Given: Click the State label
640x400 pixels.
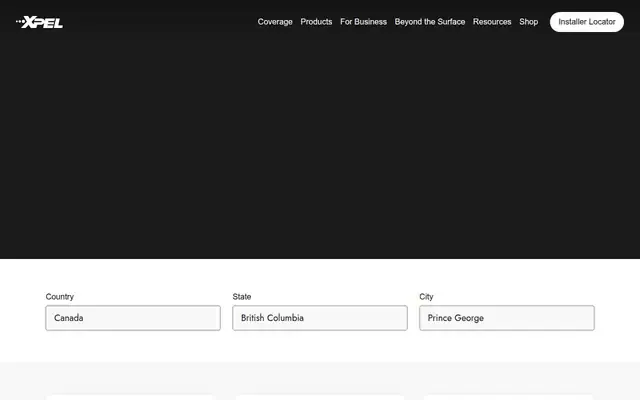Looking at the screenshot, I should (242, 297).
